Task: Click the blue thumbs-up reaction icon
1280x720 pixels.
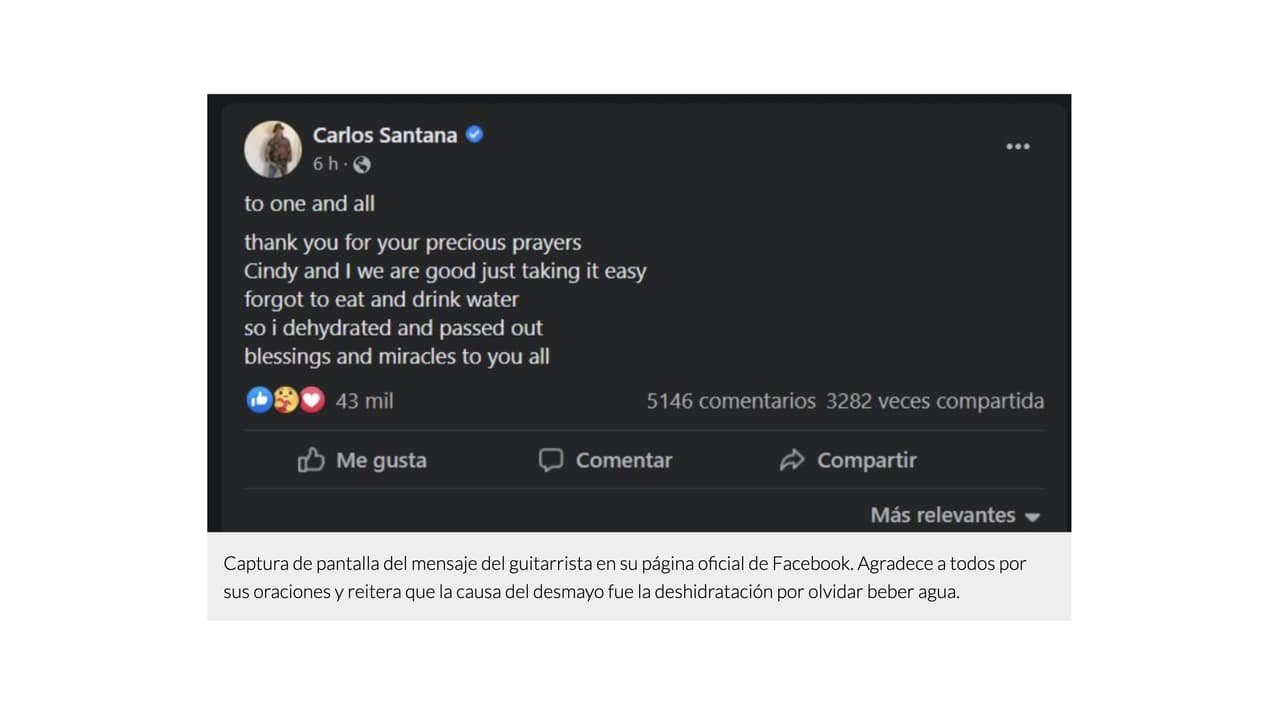Action: pyautogui.click(x=258, y=400)
